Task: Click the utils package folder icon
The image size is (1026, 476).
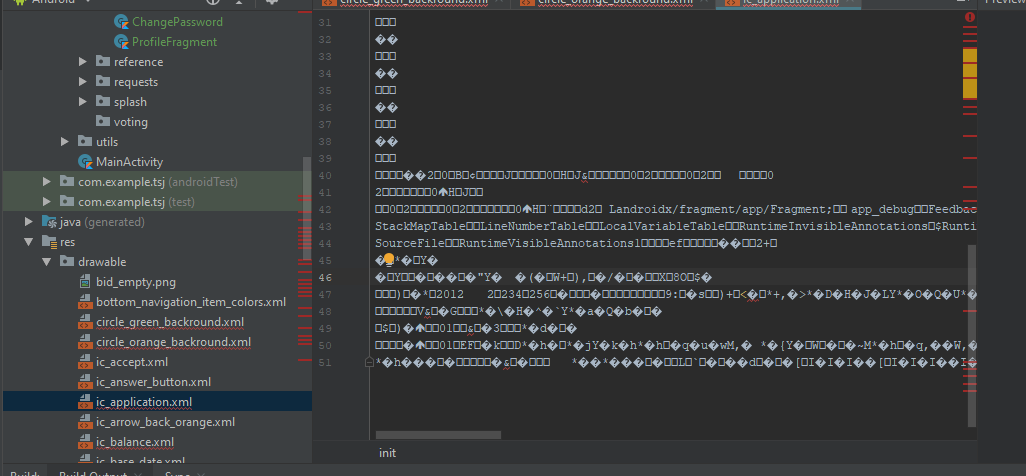Action: point(85,141)
